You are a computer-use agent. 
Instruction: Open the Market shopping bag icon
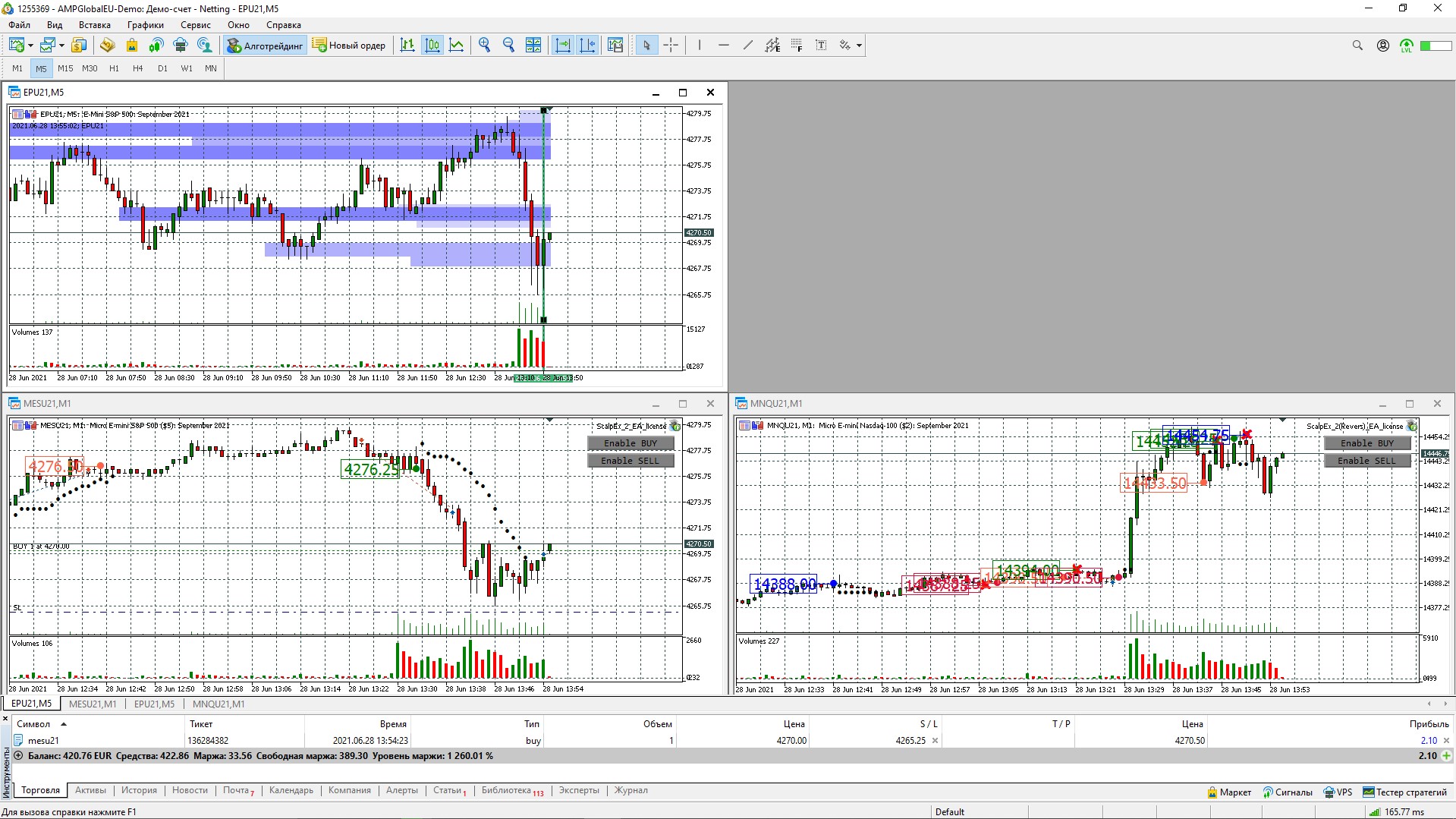point(131,46)
